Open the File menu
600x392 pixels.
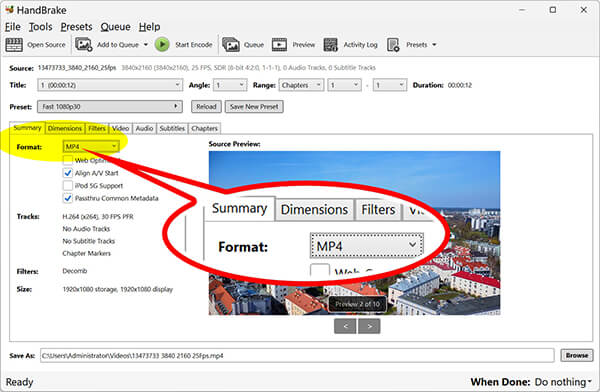pyautogui.click(x=13, y=27)
